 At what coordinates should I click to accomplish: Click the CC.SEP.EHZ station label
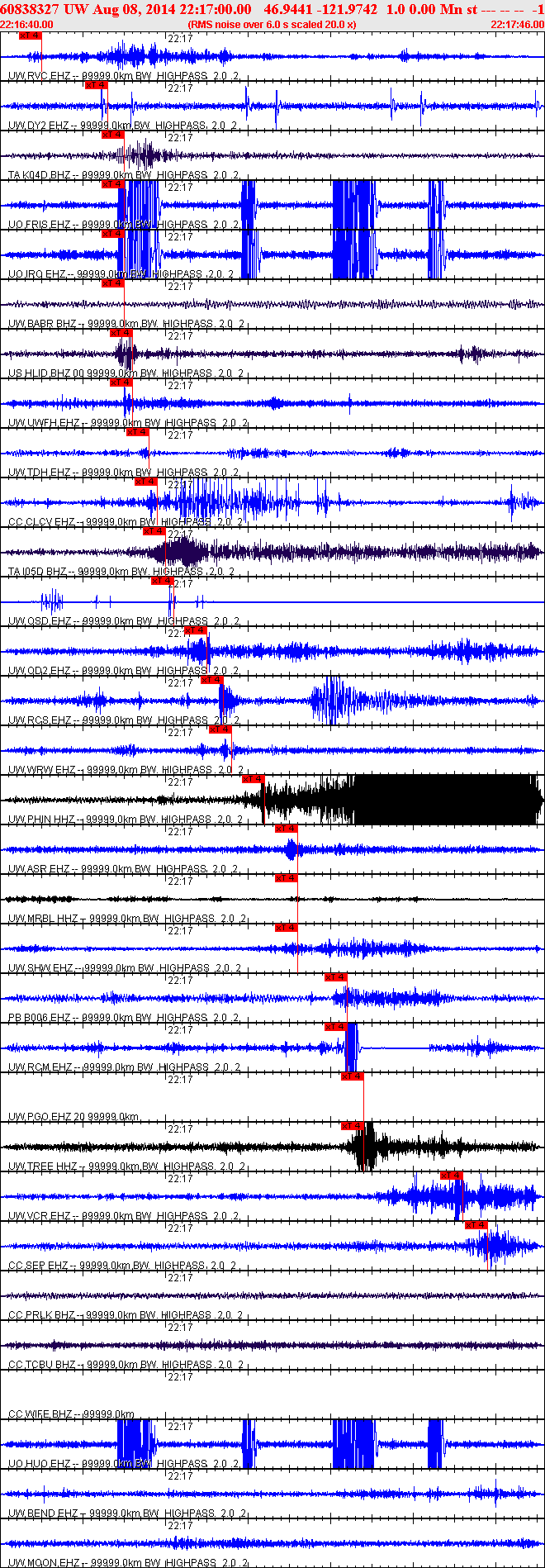coord(38,1266)
